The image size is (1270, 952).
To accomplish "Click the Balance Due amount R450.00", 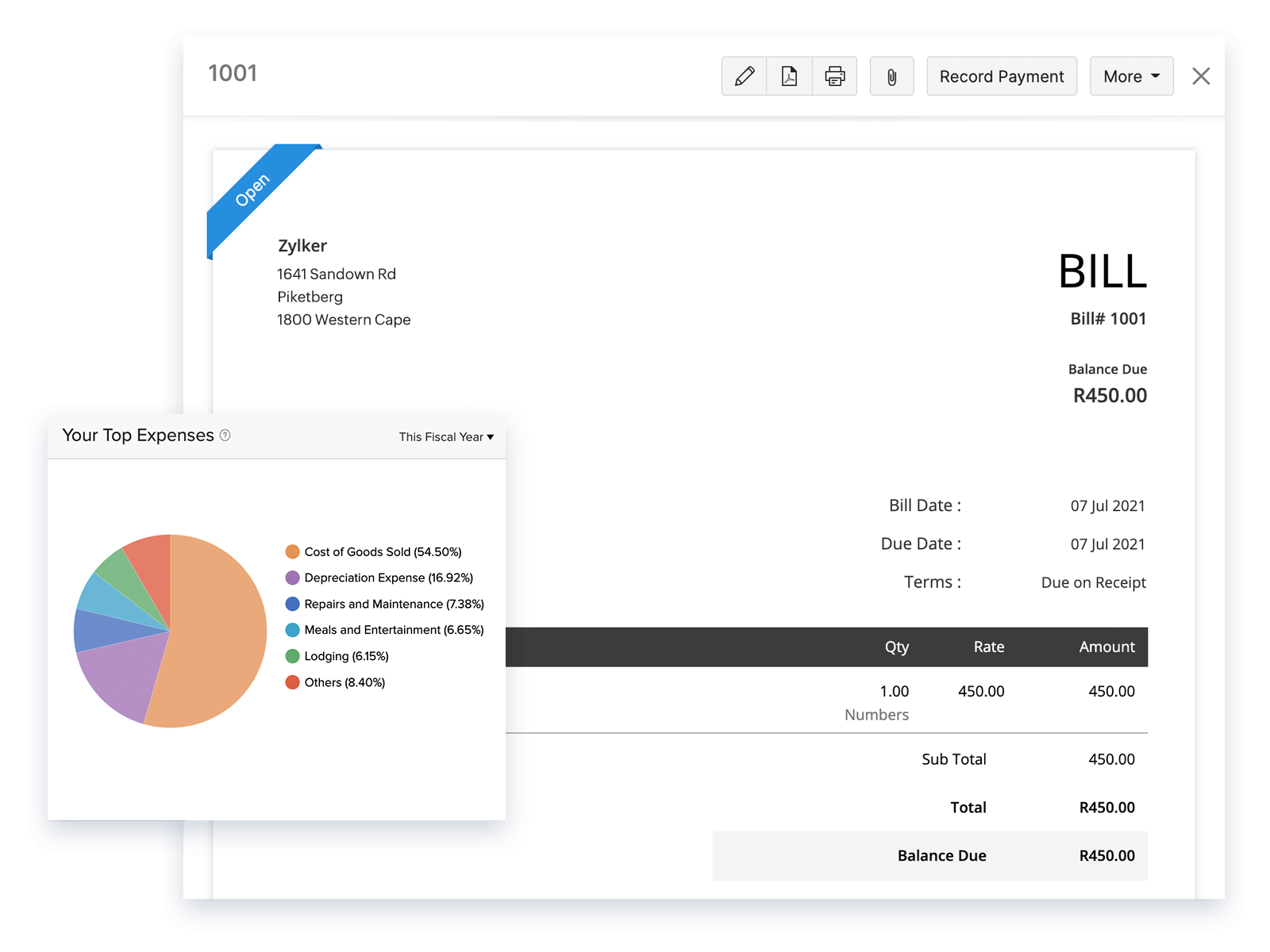I will point(1110,395).
